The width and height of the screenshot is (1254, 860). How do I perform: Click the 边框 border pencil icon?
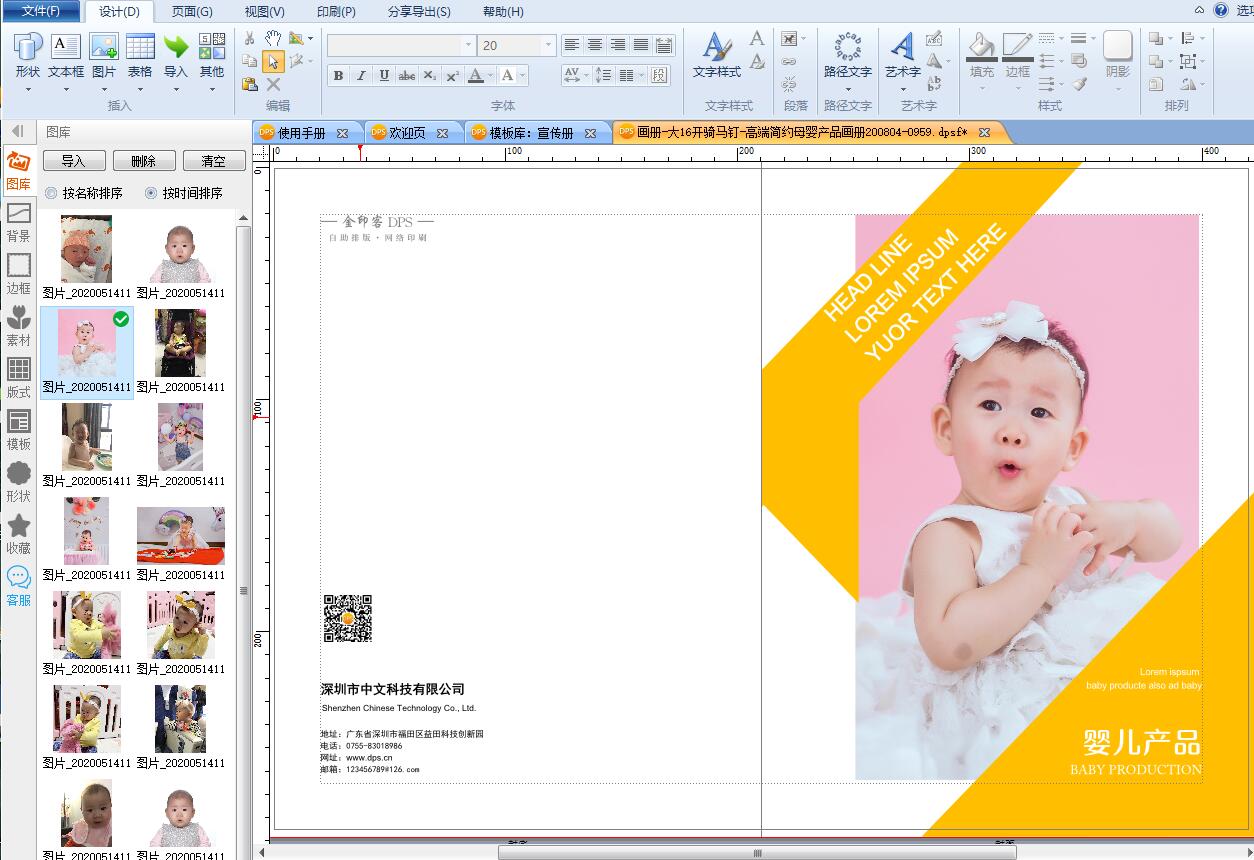1017,46
